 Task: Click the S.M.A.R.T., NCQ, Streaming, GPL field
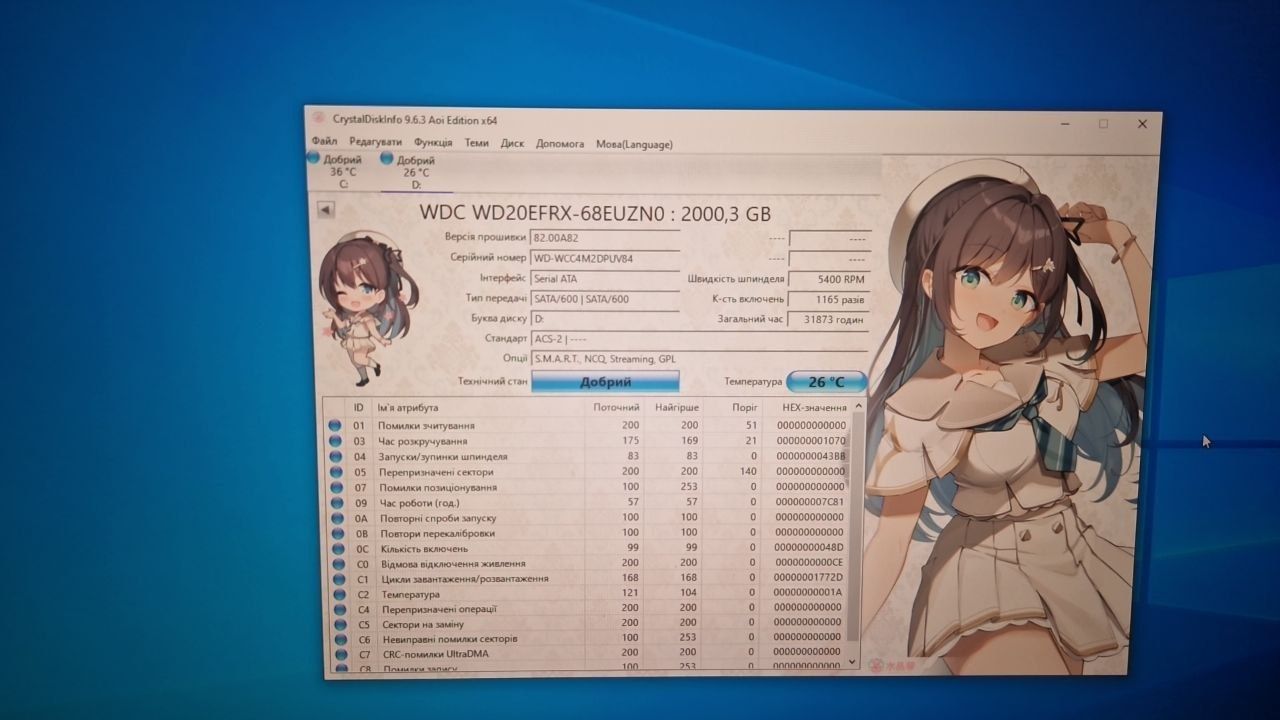699,359
